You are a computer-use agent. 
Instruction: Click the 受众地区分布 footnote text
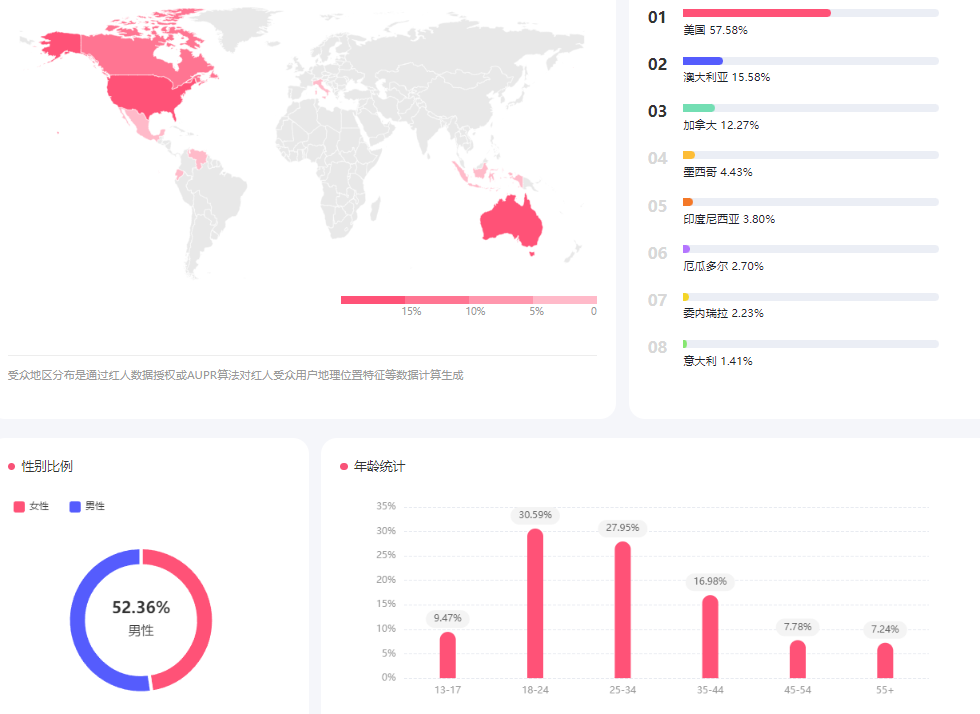[235, 375]
